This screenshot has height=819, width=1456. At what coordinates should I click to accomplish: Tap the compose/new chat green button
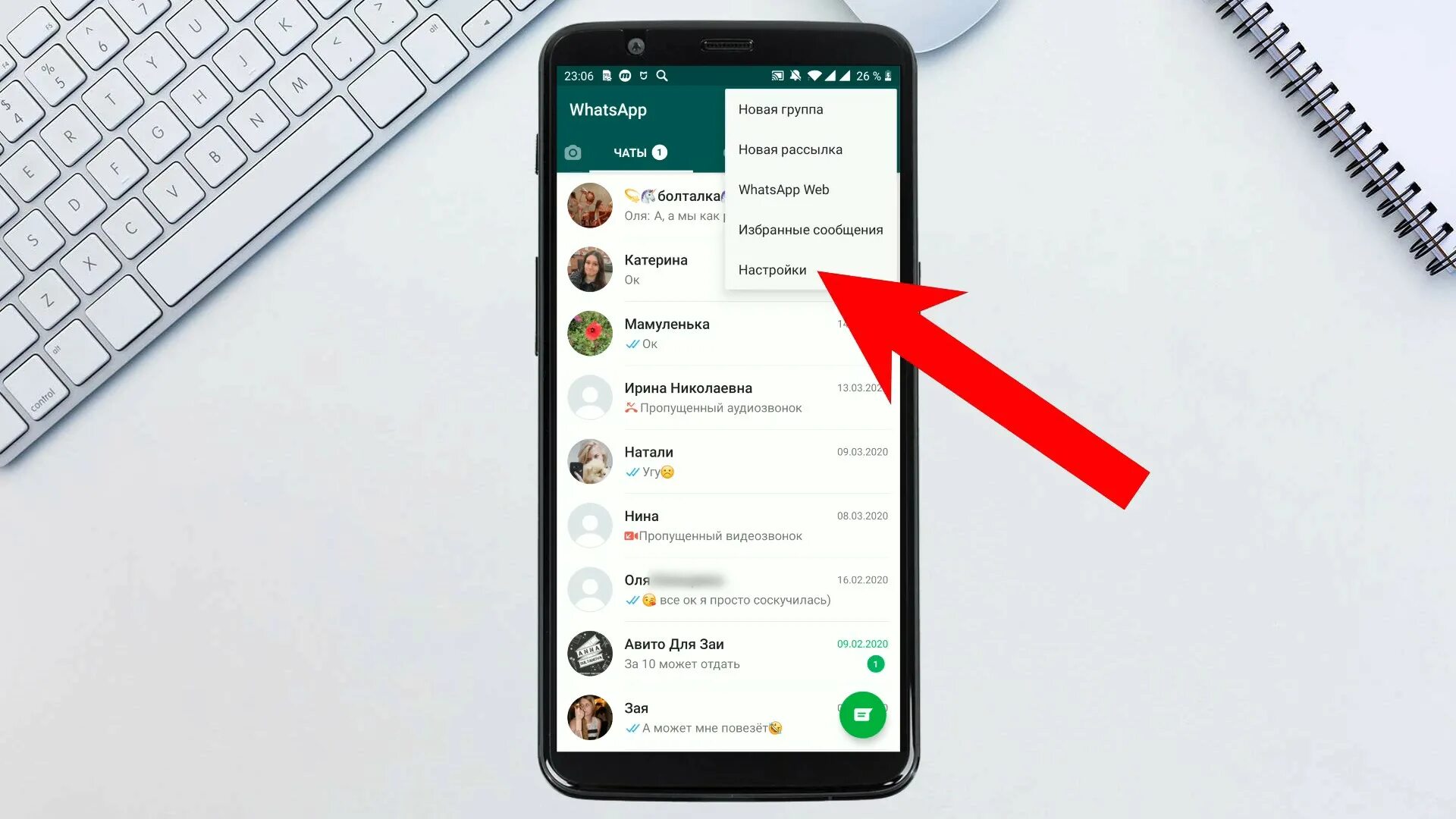click(862, 715)
